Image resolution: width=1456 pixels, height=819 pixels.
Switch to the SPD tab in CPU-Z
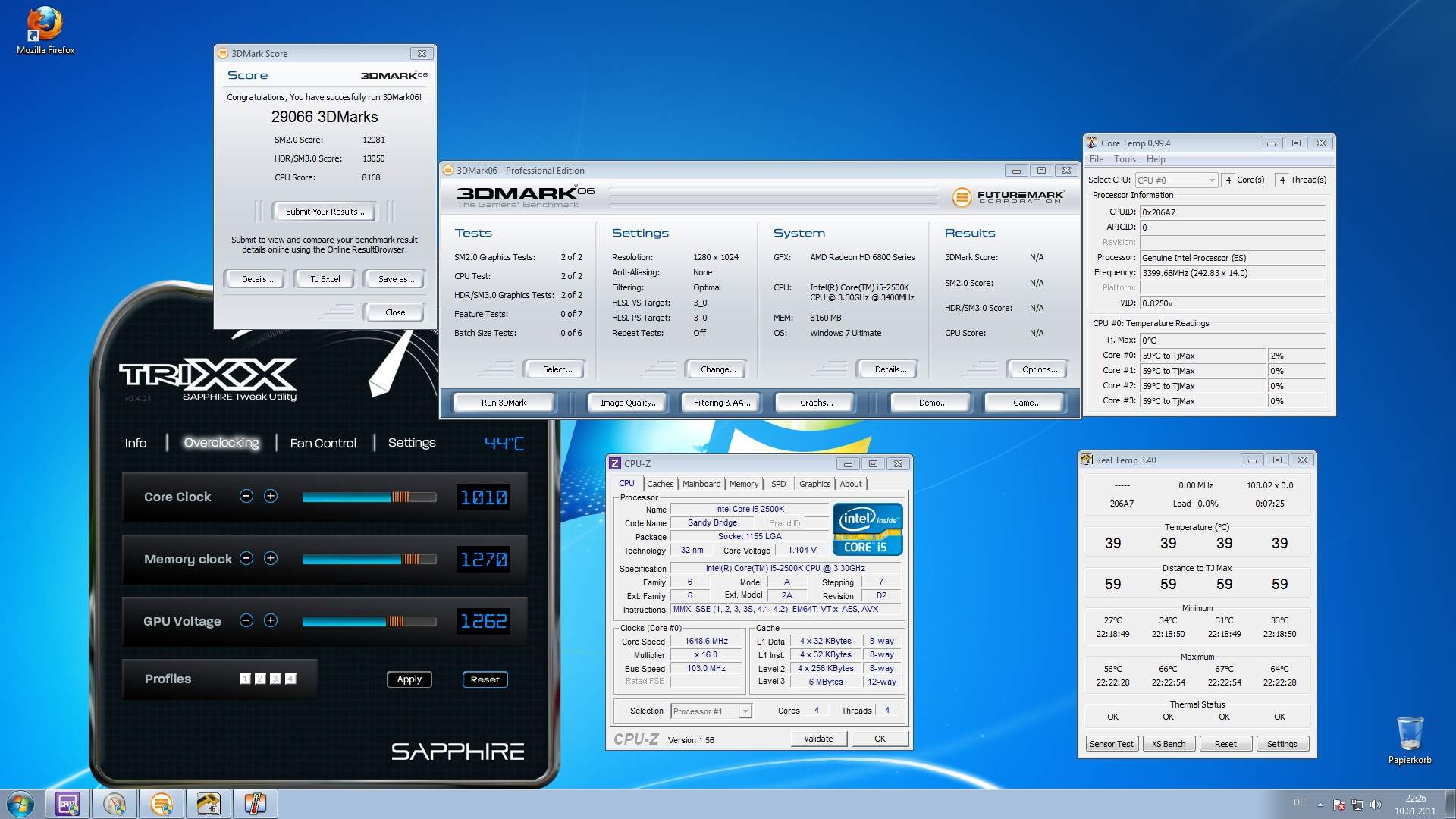[779, 484]
